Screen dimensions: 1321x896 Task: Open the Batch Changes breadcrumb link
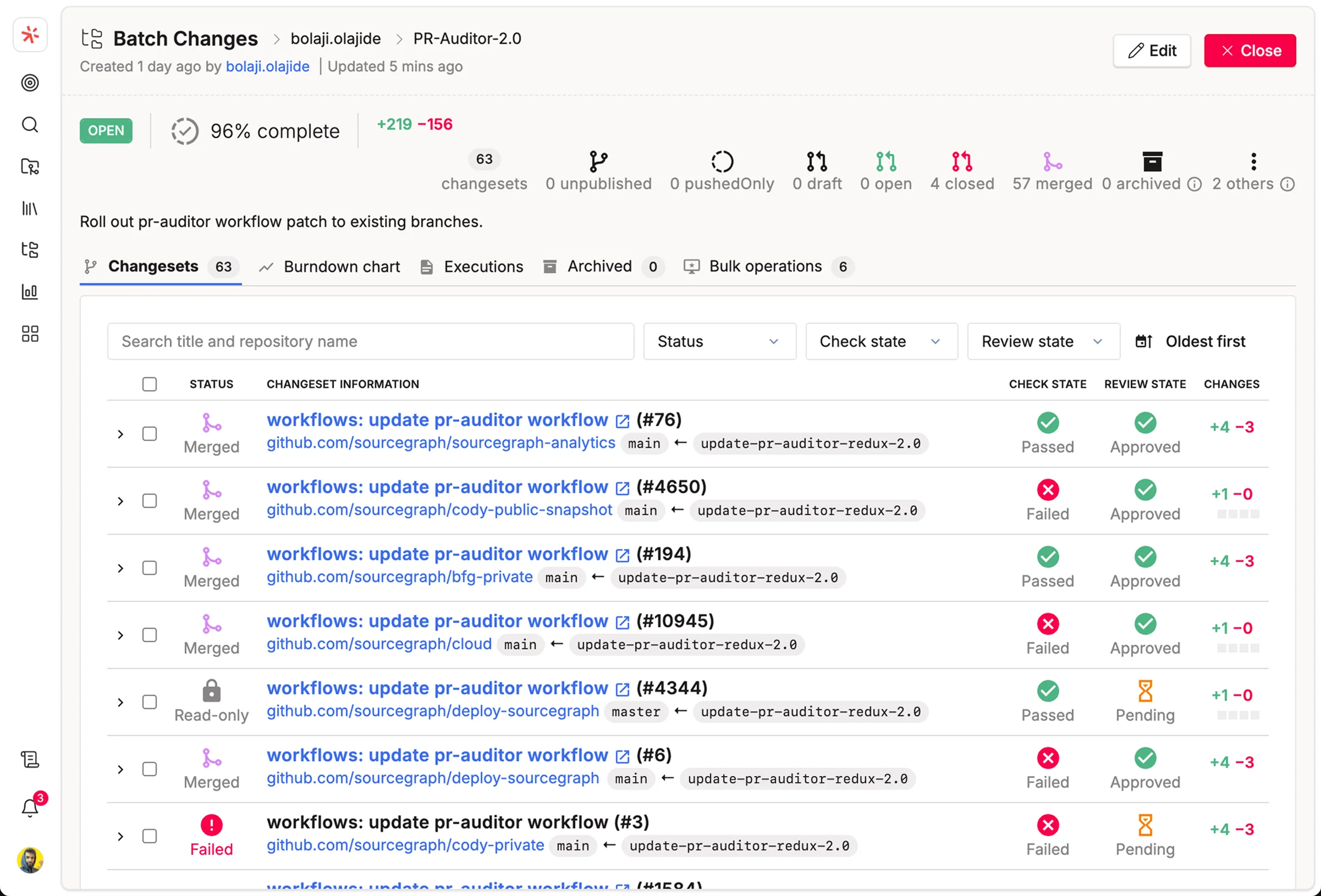click(185, 38)
